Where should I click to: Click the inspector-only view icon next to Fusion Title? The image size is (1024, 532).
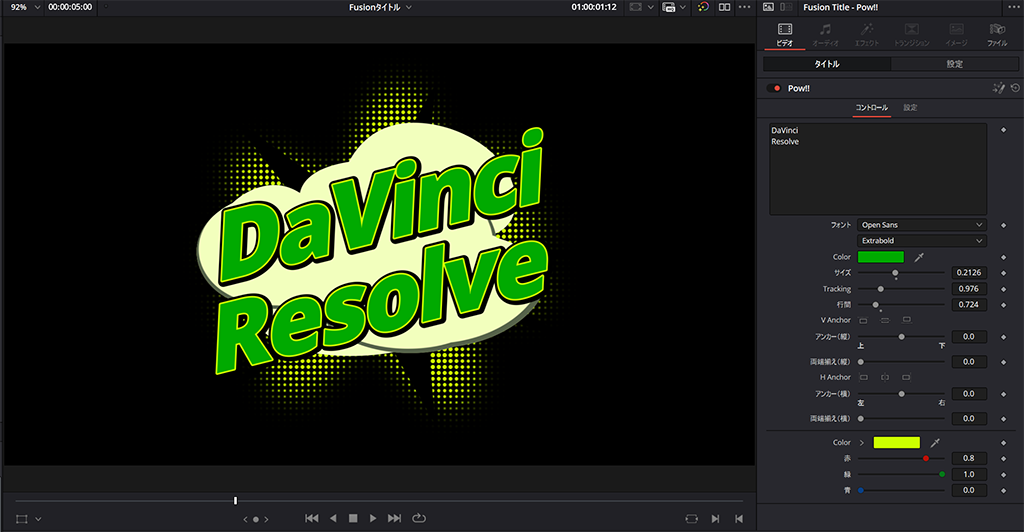(x=769, y=7)
